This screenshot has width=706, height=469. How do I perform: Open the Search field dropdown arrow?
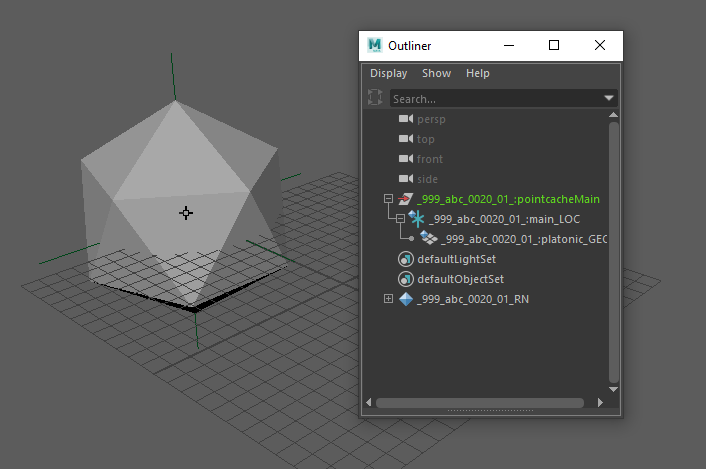pyautogui.click(x=609, y=98)
